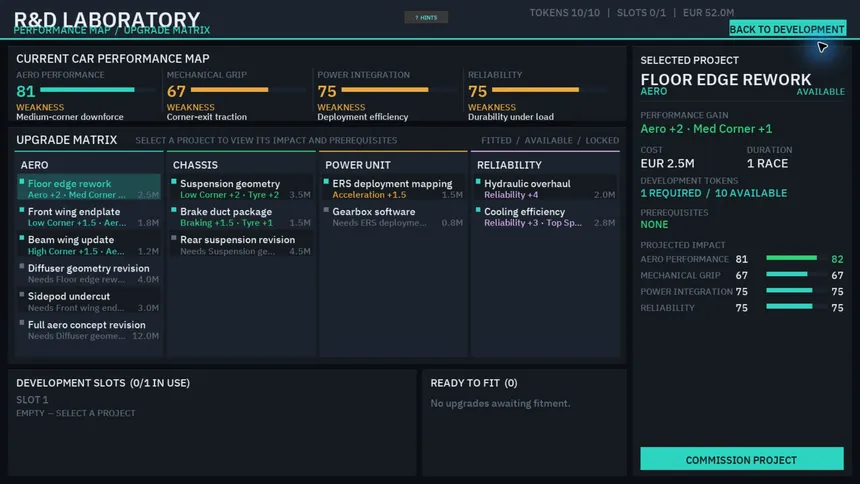
Task: Select the Gearbox software project
Action: coord(393,217)
